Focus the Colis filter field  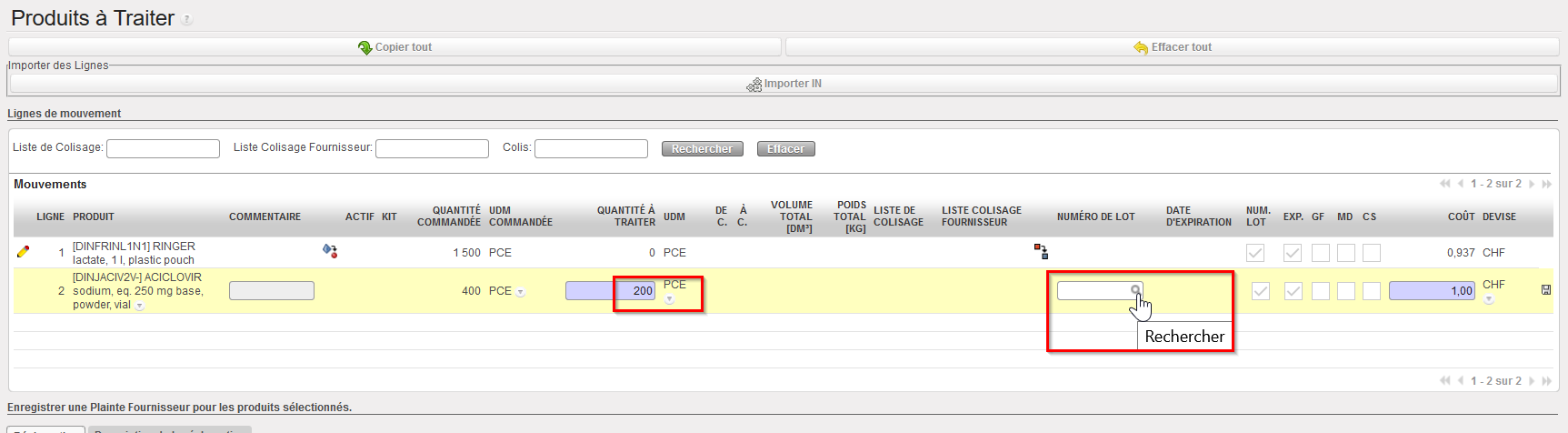tap(591, 148)
